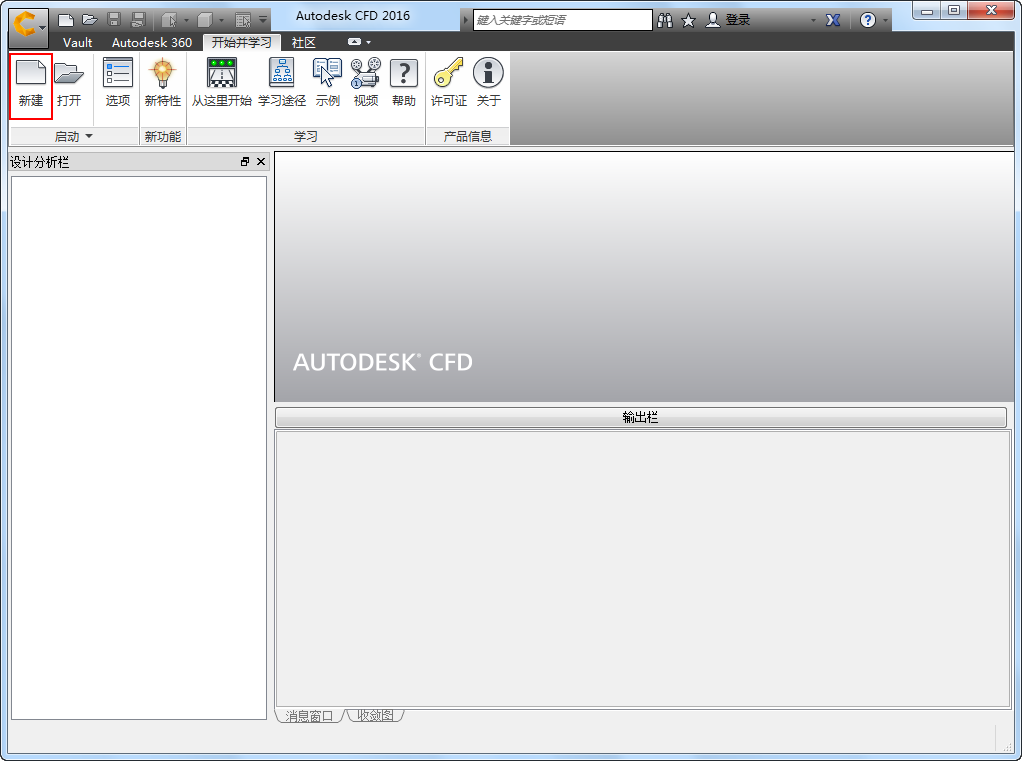Click the list selection icon in quick access
This screenshot has width=1022, height=761.
click(x=243, y=20)
